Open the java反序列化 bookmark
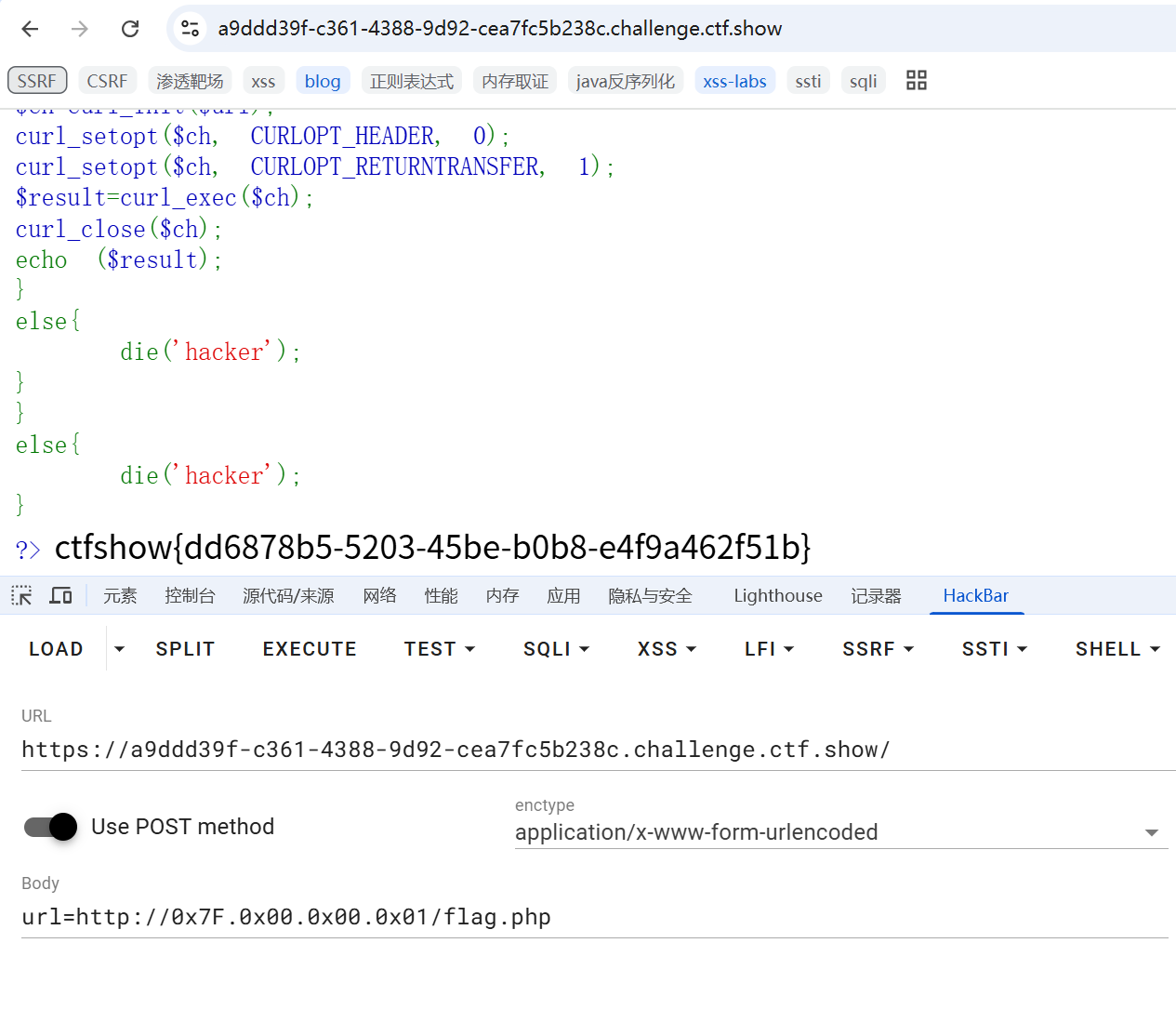Viewport: 1176px width, 1036px height. click(x=626, y=81)
